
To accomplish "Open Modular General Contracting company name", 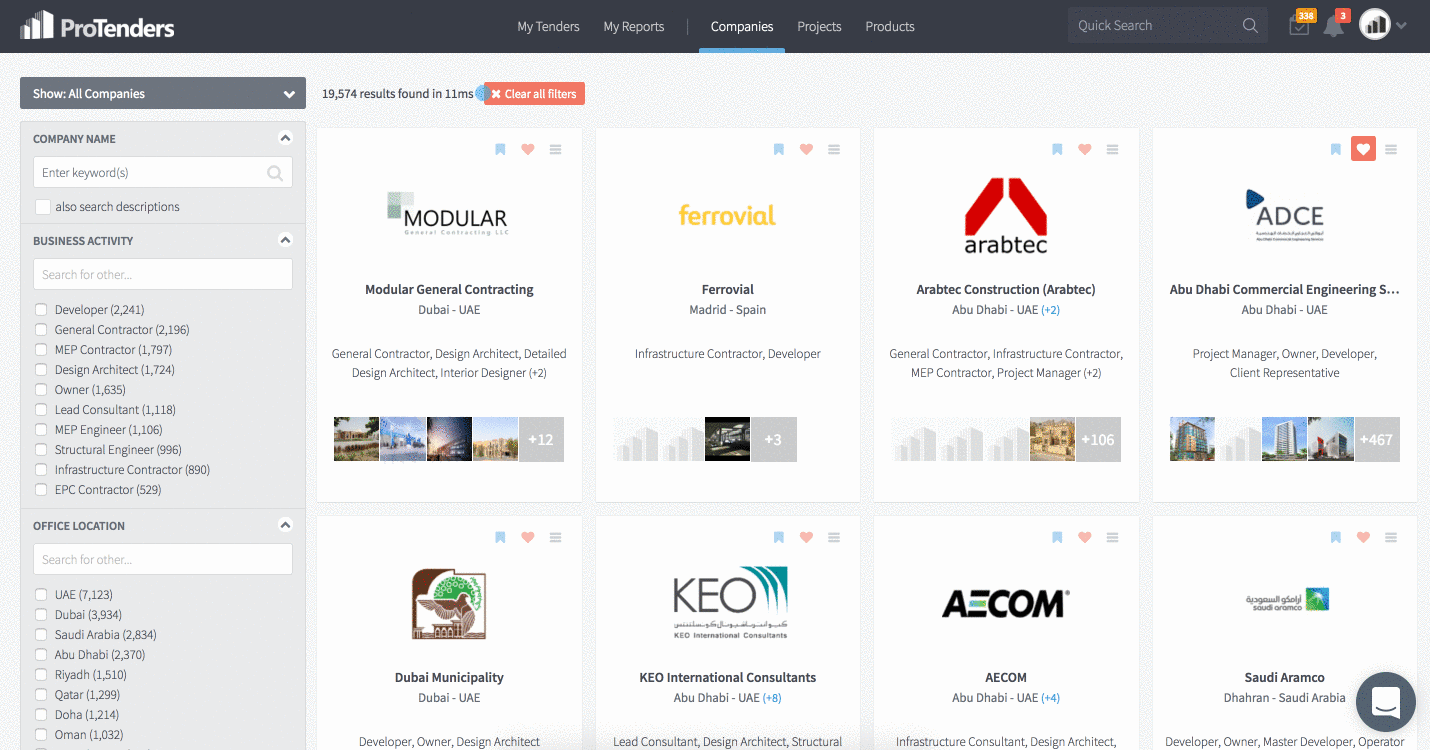I will [449, 290].
